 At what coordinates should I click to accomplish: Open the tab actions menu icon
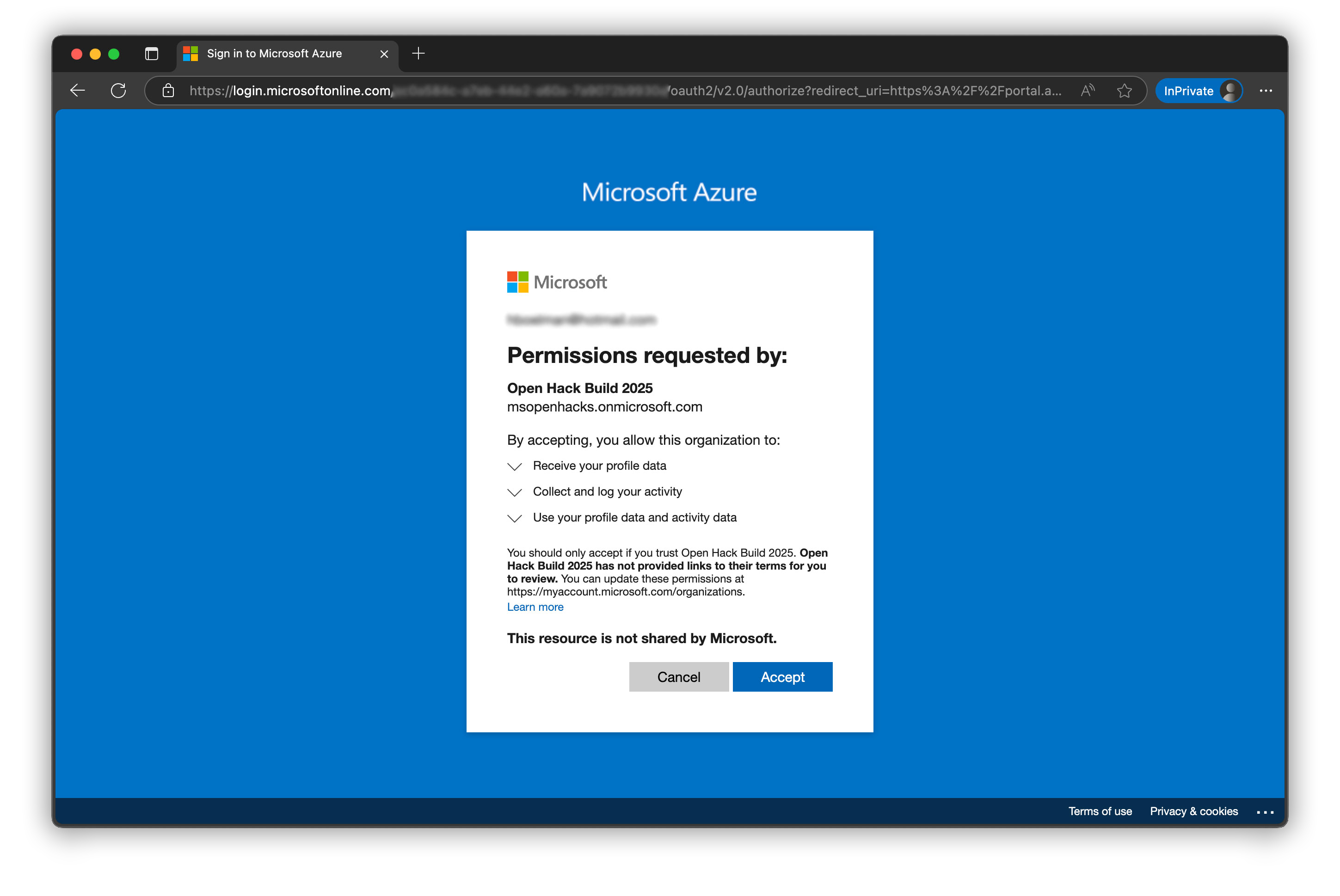(x=151, y=54)
